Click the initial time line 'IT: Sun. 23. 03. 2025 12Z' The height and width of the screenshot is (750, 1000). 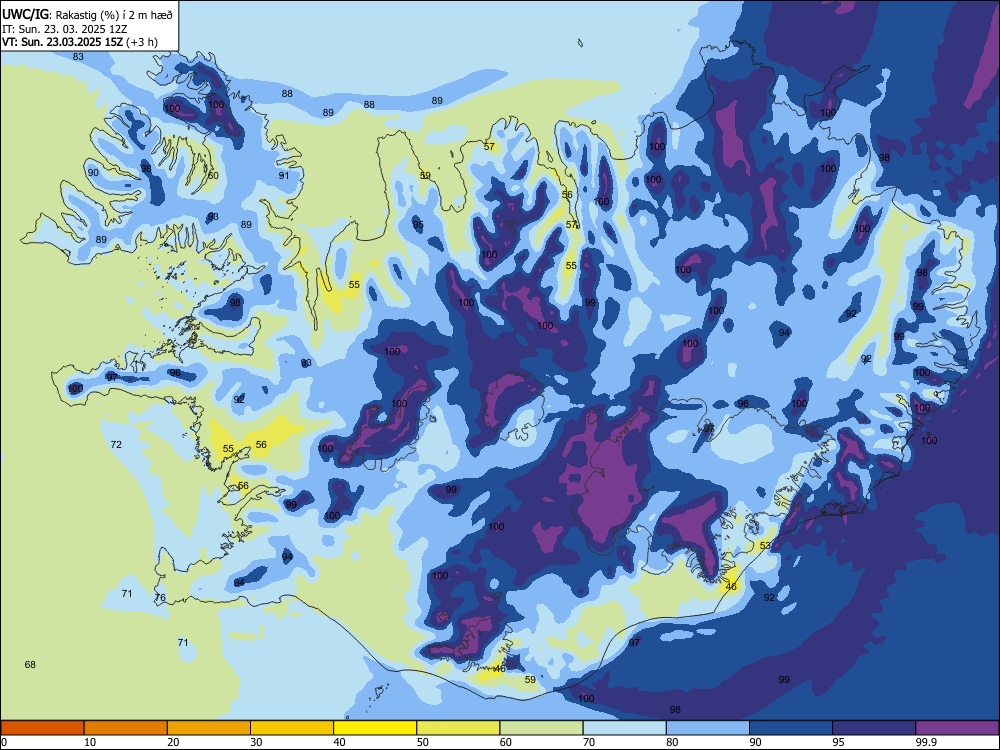[66, 29]
